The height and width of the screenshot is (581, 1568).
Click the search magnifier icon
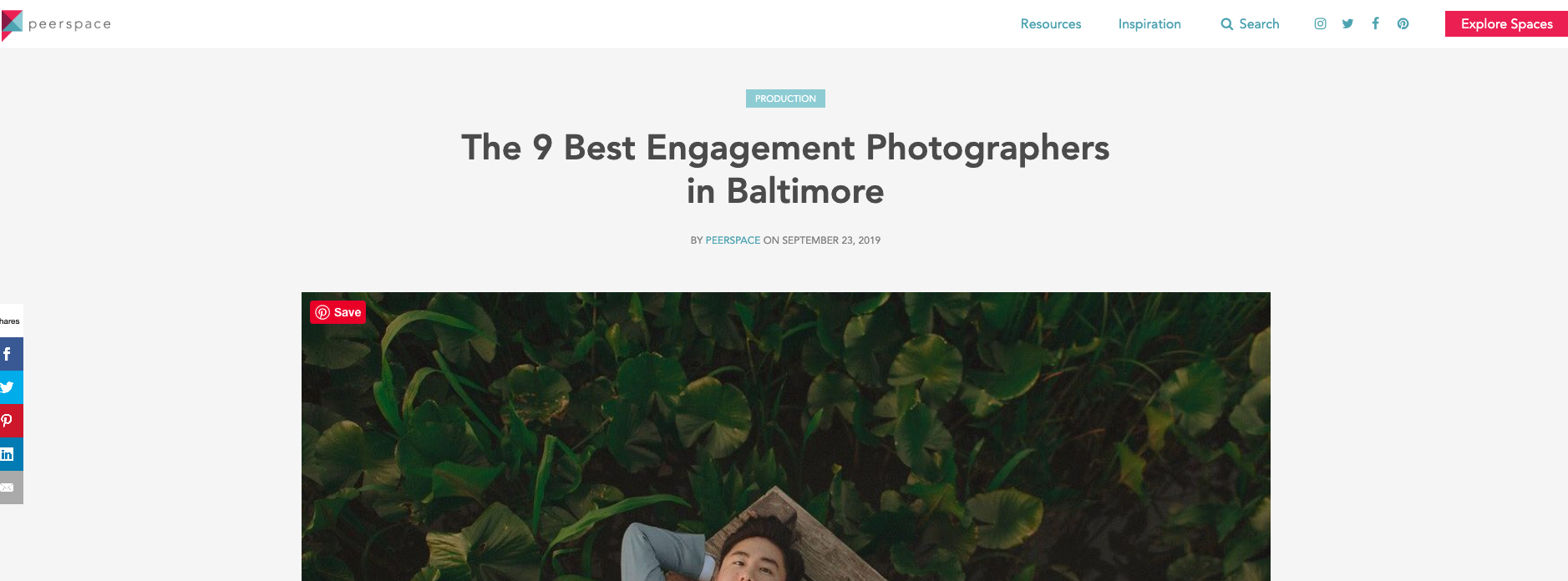[x=1227, y=24]
